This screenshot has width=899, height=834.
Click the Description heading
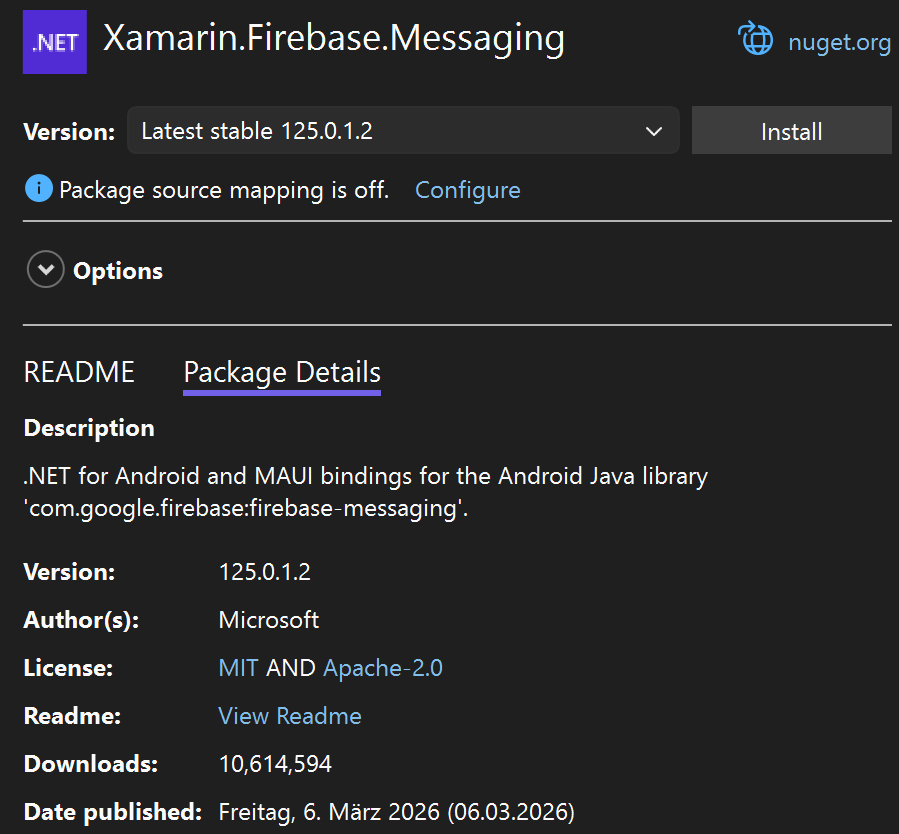coord(89,428)
